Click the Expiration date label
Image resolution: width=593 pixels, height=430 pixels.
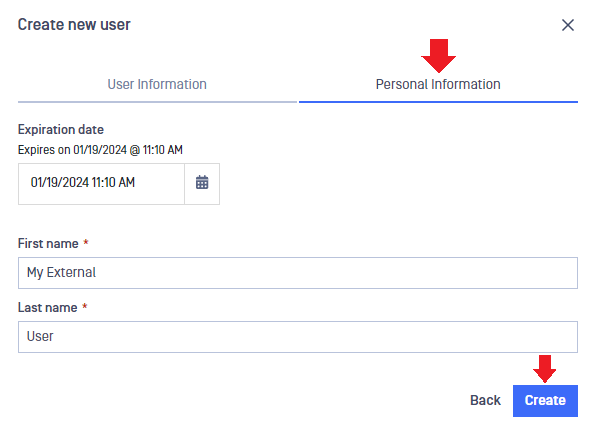pyautogui.click(x=61, y=130)
